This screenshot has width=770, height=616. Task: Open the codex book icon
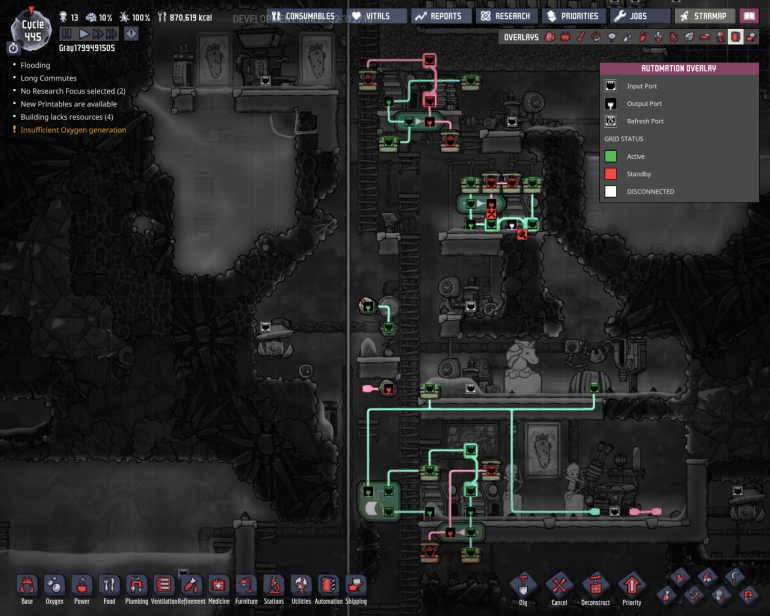click(x=749, y=16)
